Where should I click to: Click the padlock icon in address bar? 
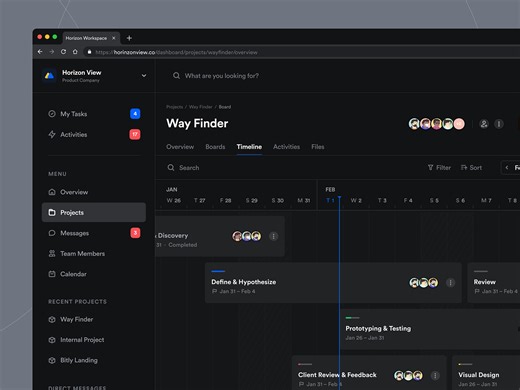(x=89, y=52)
